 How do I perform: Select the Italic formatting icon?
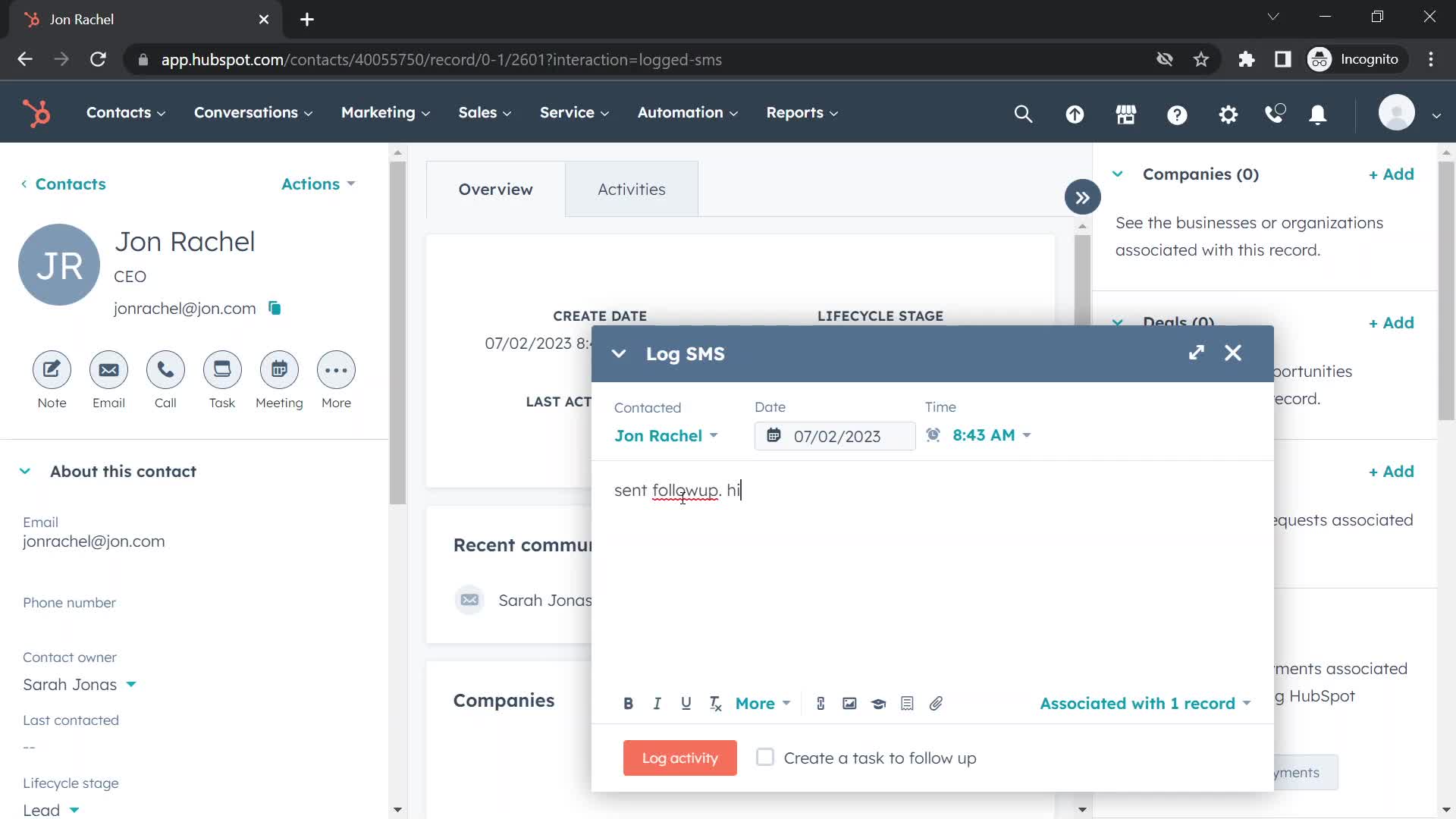pyautogui.click(x=657, y=703)
